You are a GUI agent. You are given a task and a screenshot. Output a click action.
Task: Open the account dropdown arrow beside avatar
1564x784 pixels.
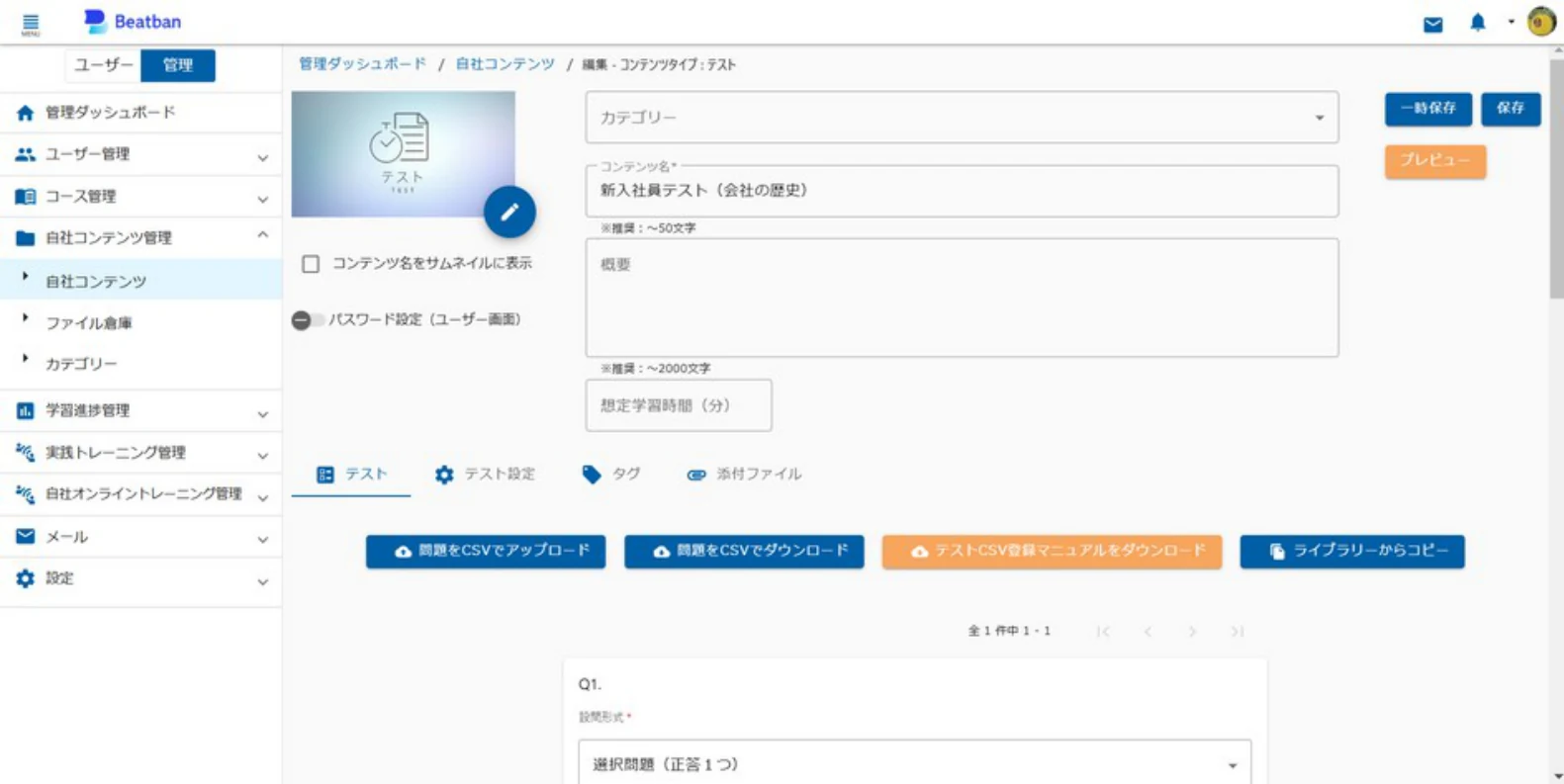pyautogui.click(x=1511, y=22)
